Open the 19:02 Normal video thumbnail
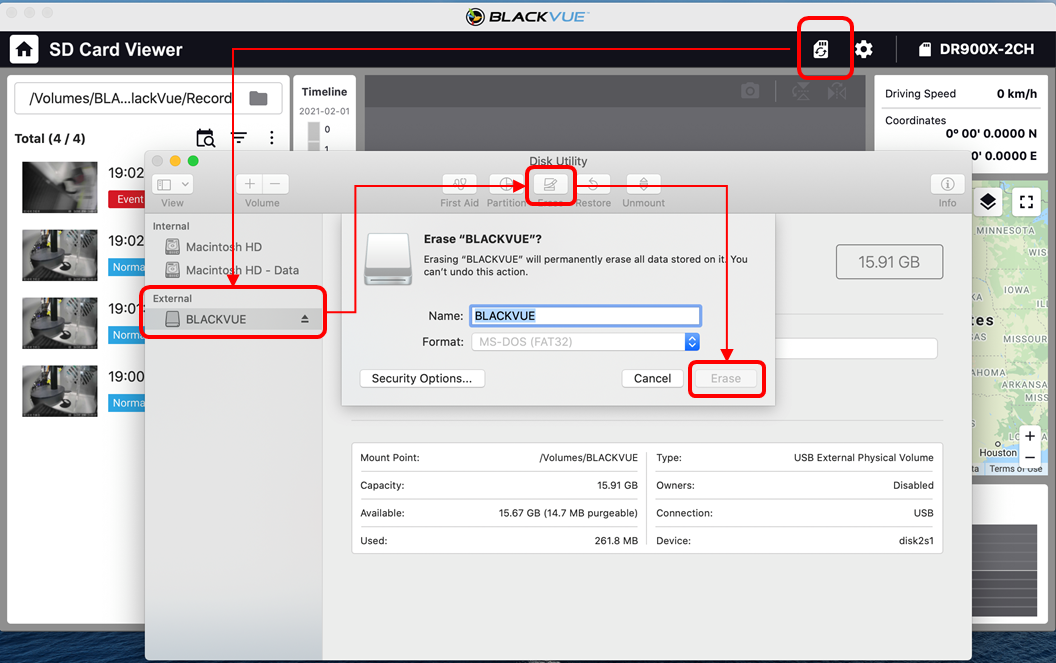 point(59,255)
